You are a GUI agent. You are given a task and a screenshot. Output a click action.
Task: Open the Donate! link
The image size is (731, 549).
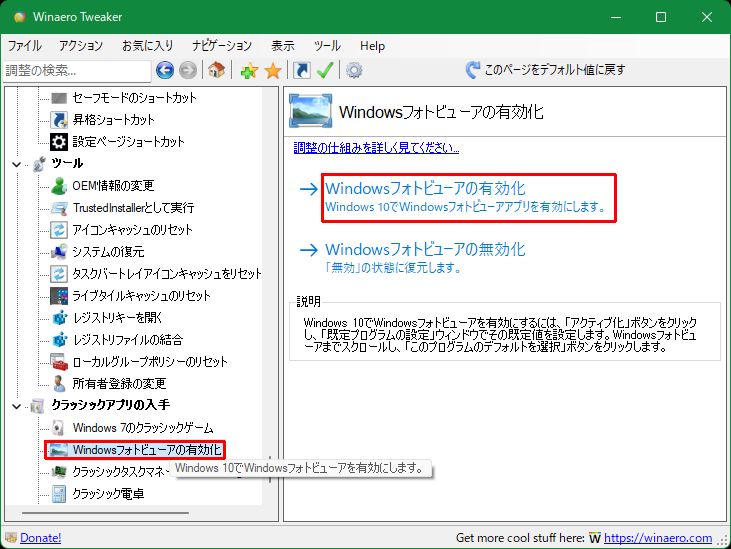[41, 538]
